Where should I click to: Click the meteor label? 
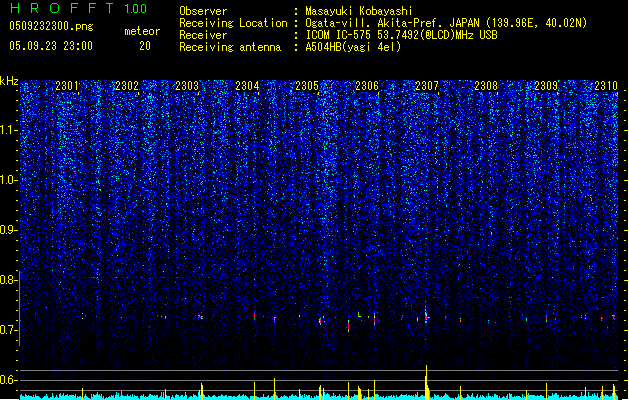coord(142,31)
